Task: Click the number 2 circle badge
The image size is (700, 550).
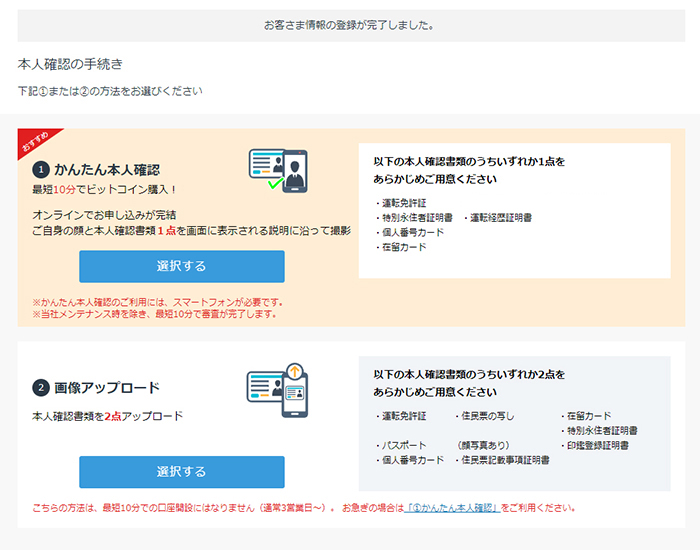Action: (x=41, y=387)
